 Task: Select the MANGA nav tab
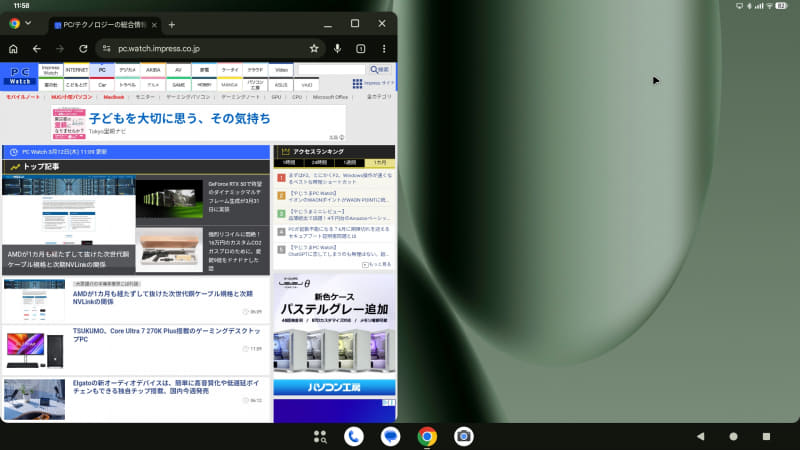(230, 85)
